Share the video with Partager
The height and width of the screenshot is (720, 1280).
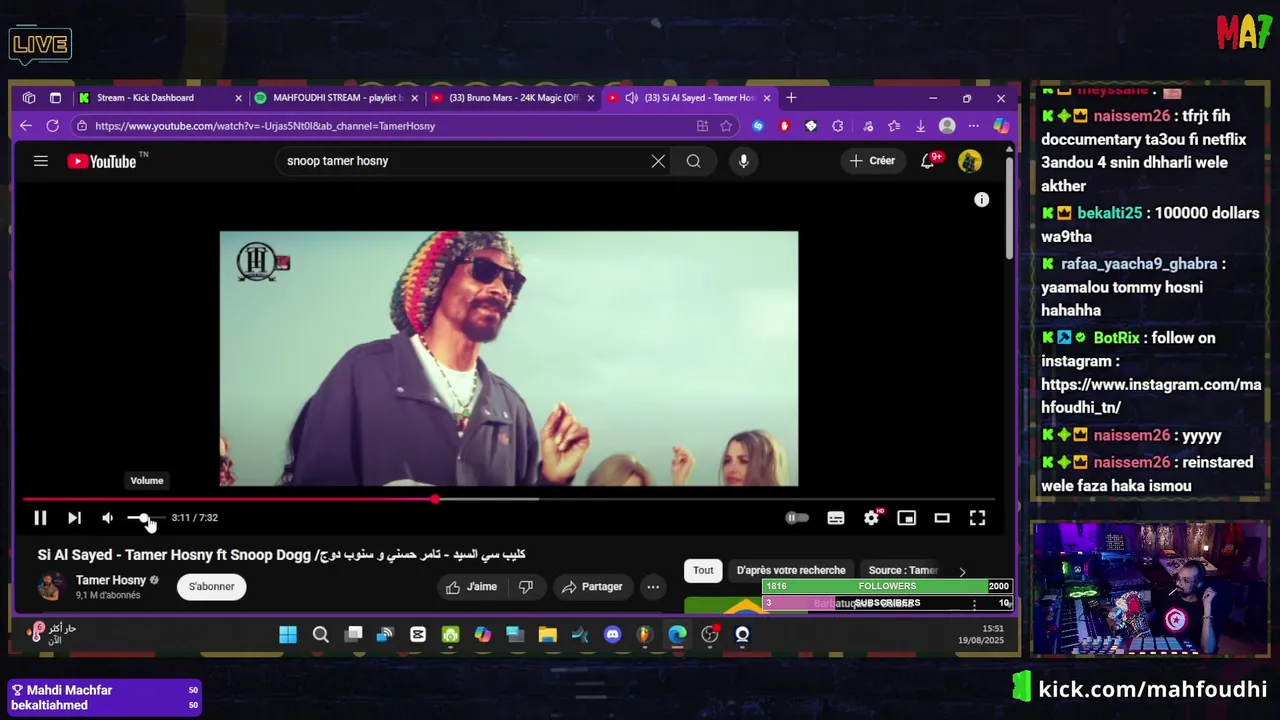click(x=592, y=587)
